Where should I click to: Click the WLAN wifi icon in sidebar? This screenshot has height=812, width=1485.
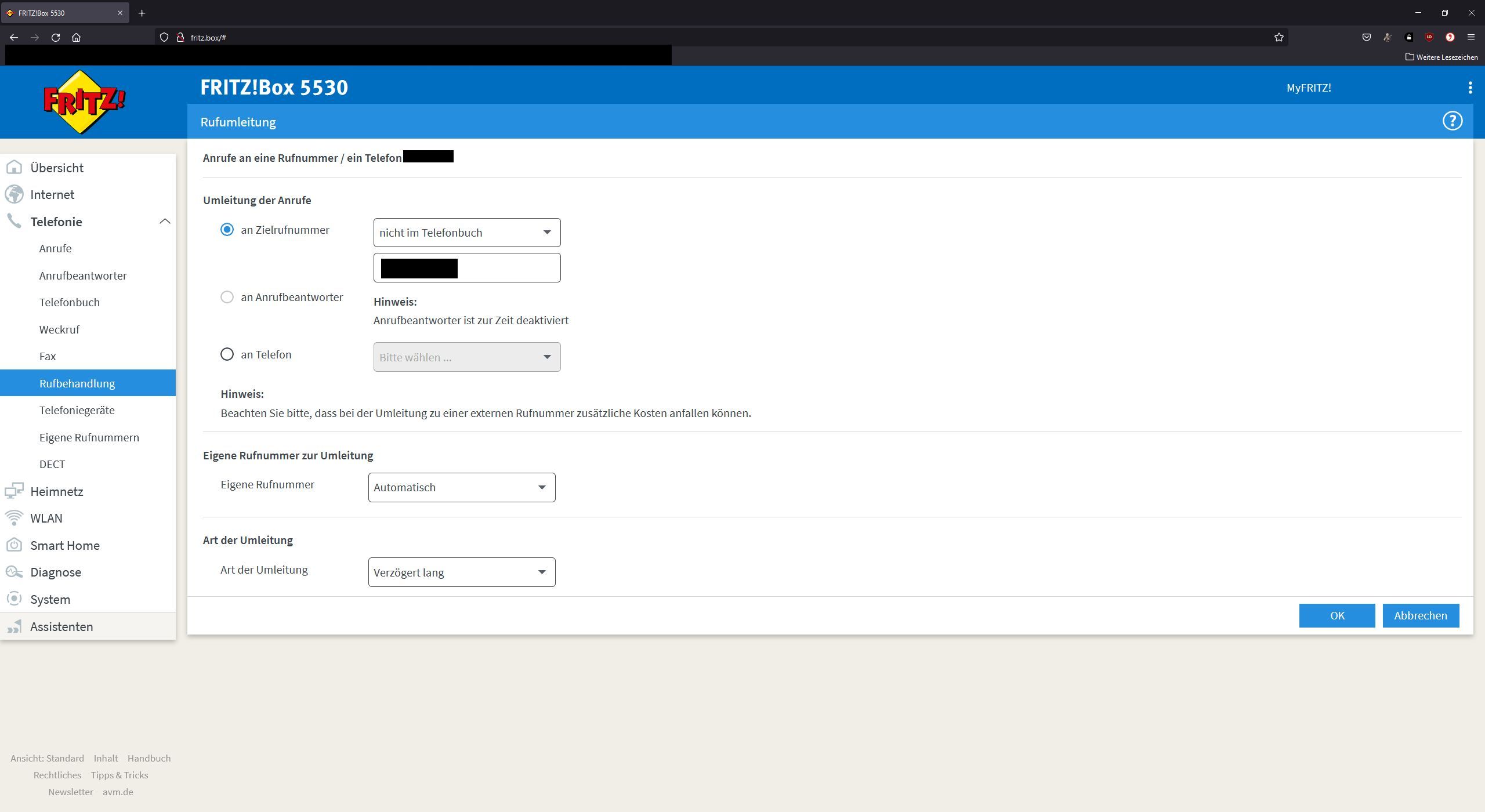pos(14,518)
